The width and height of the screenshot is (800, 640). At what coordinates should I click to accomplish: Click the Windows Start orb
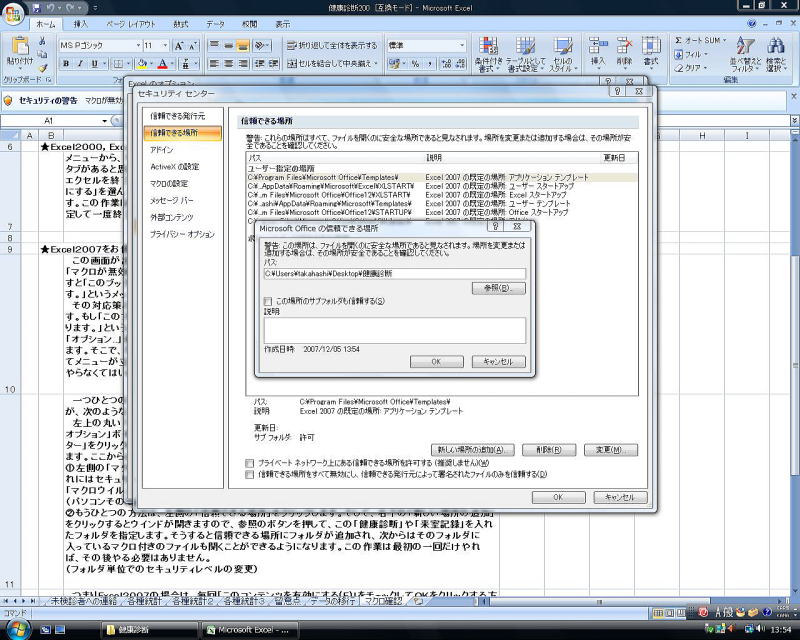[17, 628]
